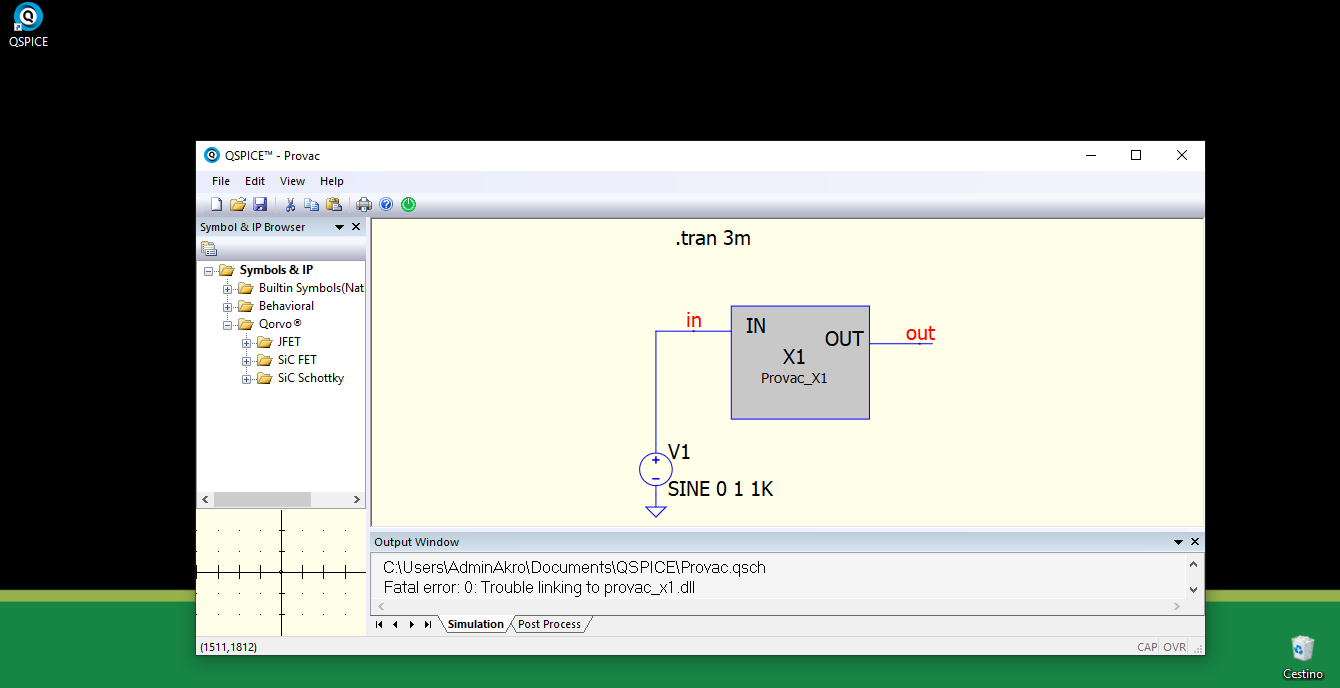Expand the Builtin Symbols folder node

[x=228, y=289]
